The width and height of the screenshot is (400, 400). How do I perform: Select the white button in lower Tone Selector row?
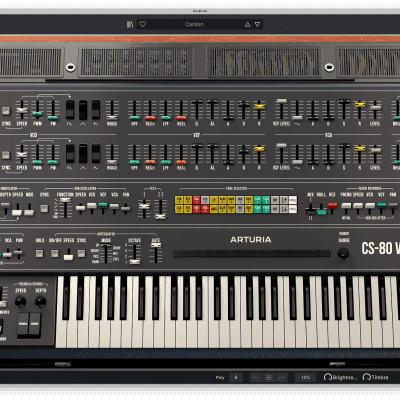tap(292, 209)
